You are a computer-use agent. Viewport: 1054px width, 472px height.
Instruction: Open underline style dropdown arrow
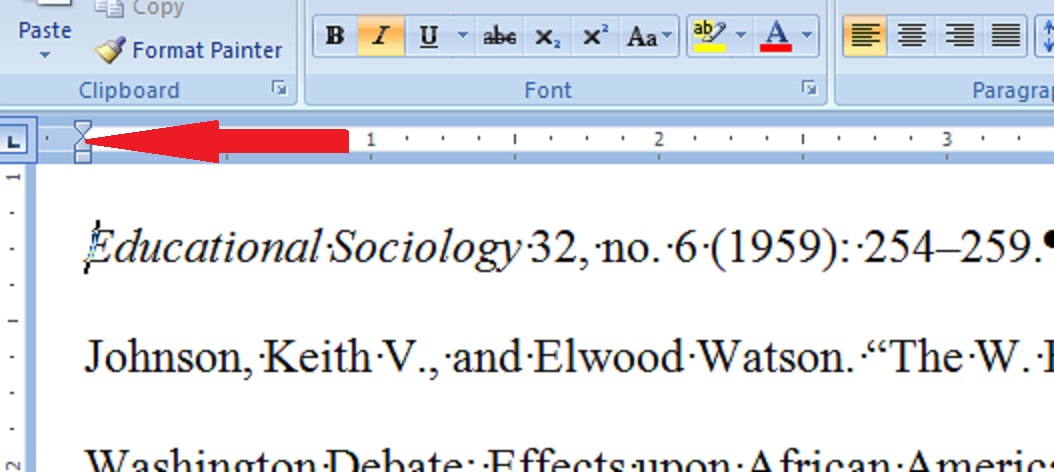click(x=462, y=36)
